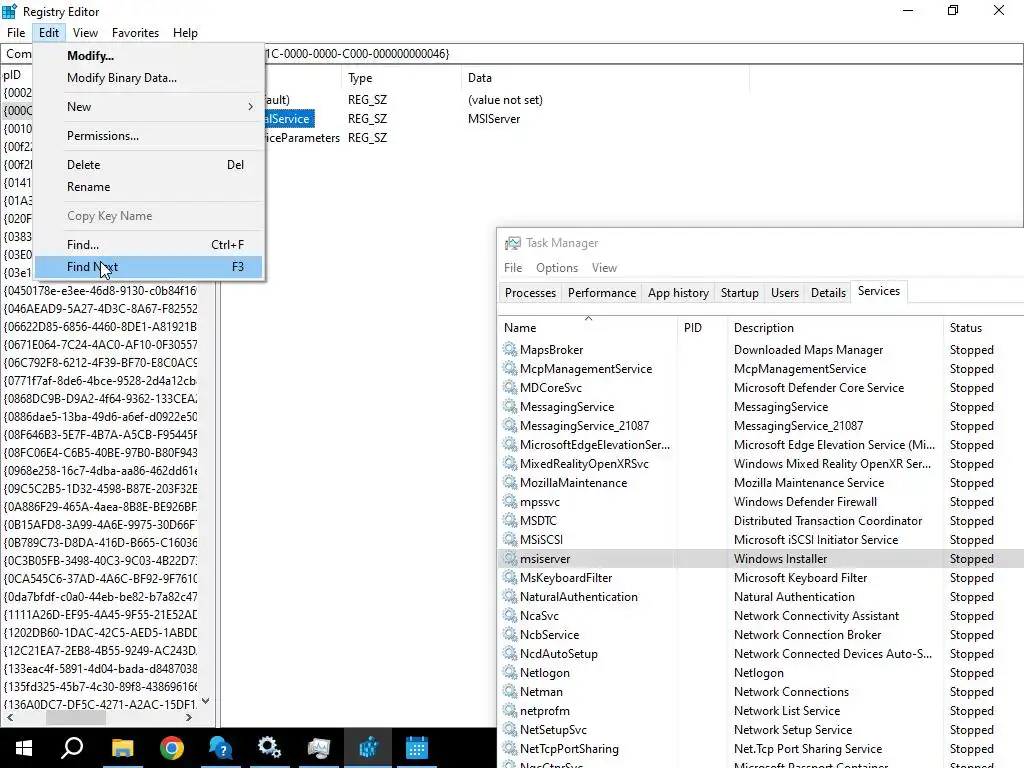1024x768 pixels.
Task: Open the Startup tab
Action: 739,293
